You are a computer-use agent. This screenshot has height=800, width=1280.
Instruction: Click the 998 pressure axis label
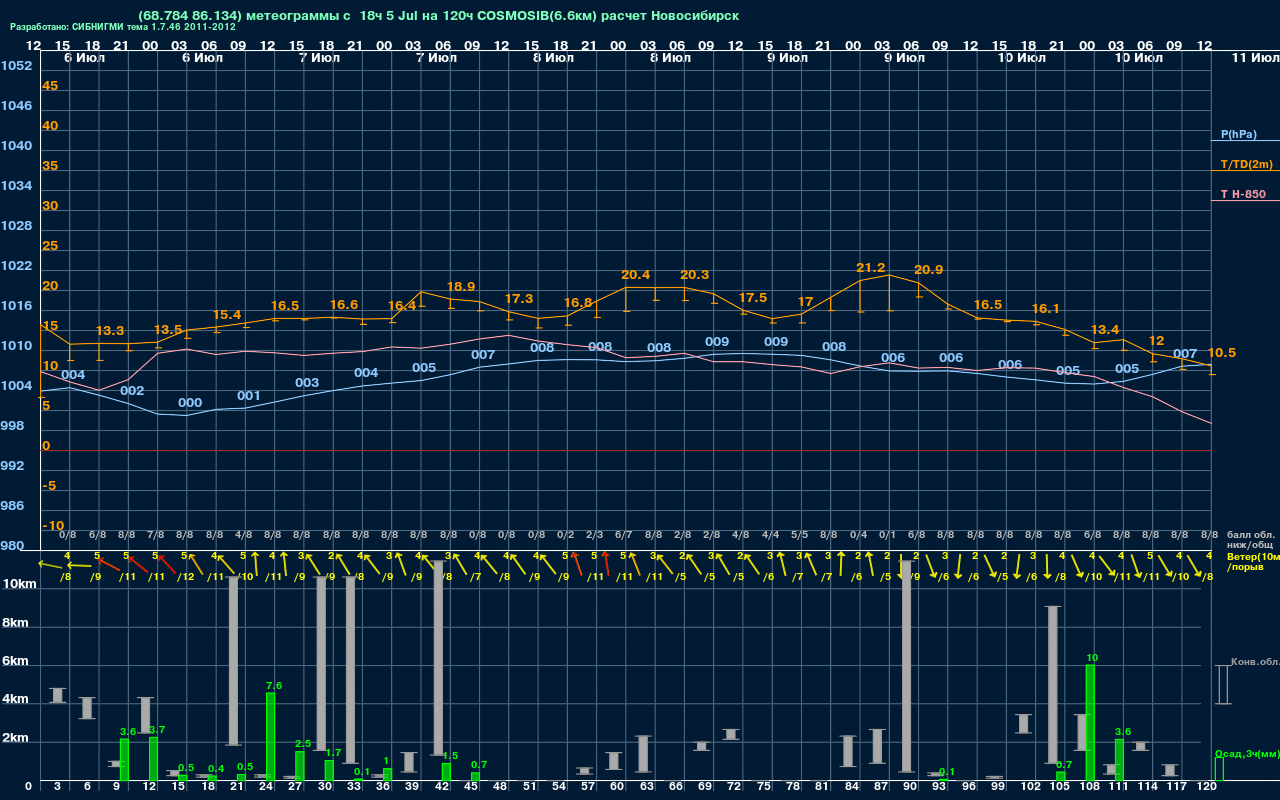[x=12, y=426]
